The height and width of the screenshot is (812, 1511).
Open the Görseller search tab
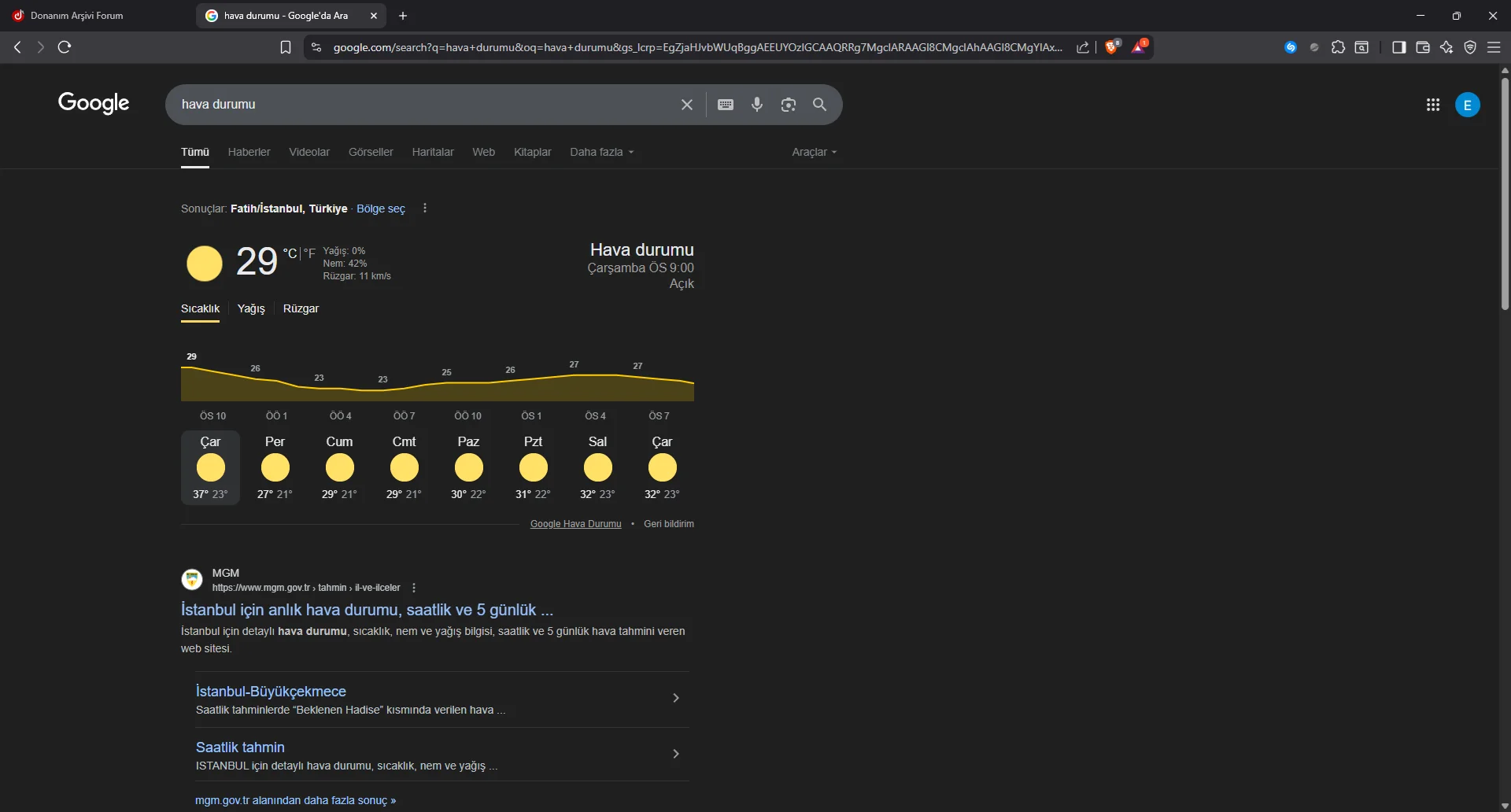(371, 152)
